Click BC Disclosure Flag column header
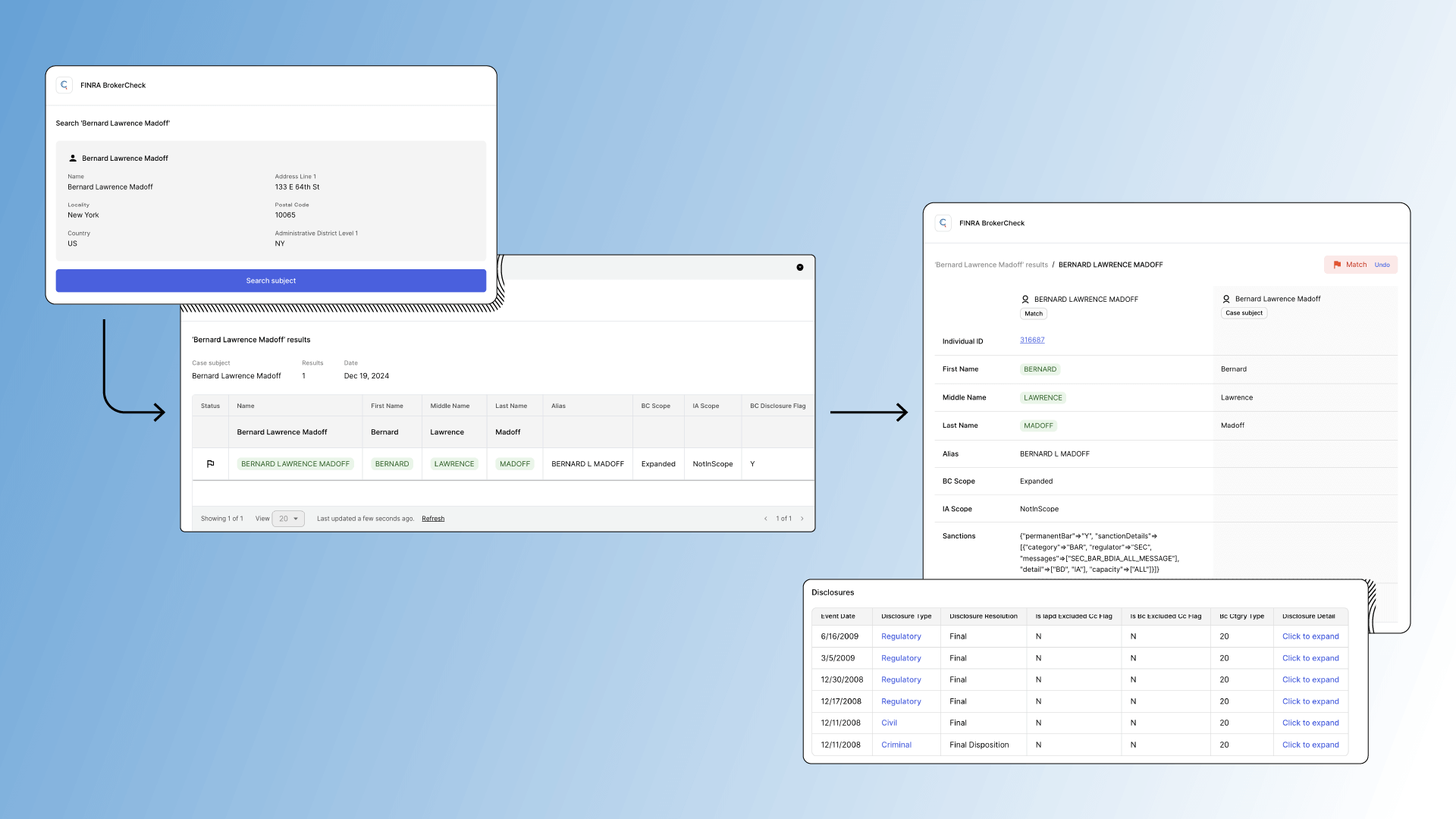 (777, 406)
